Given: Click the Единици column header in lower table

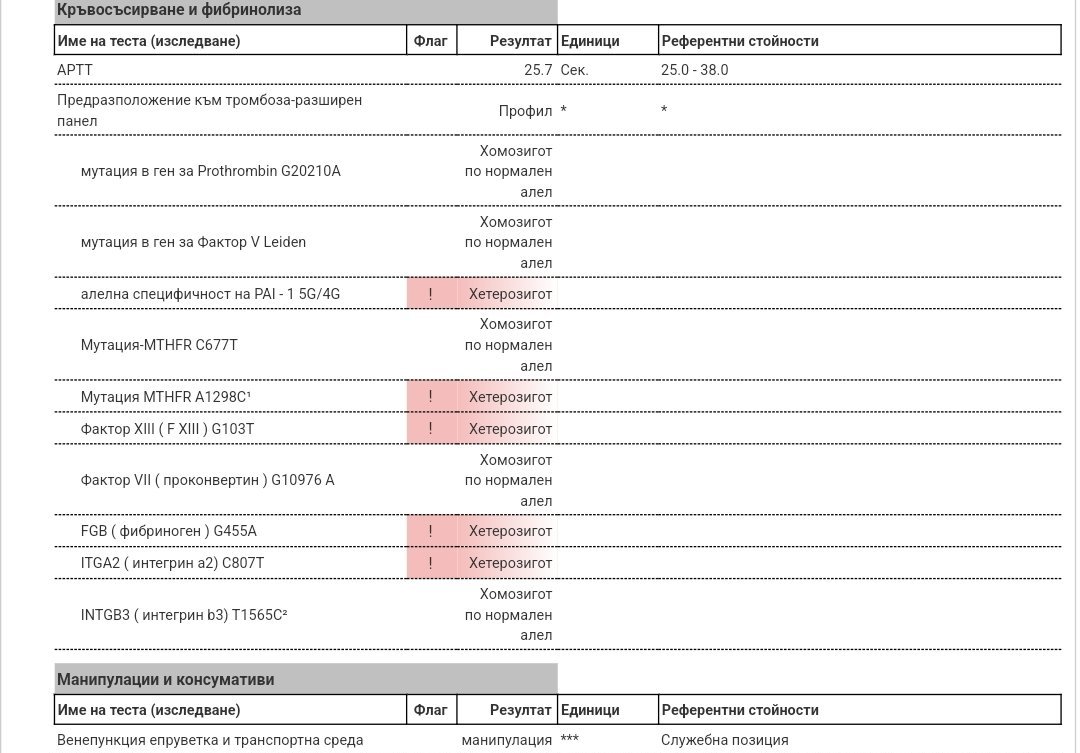Looking at the screenshot, I should coord(590,710).
